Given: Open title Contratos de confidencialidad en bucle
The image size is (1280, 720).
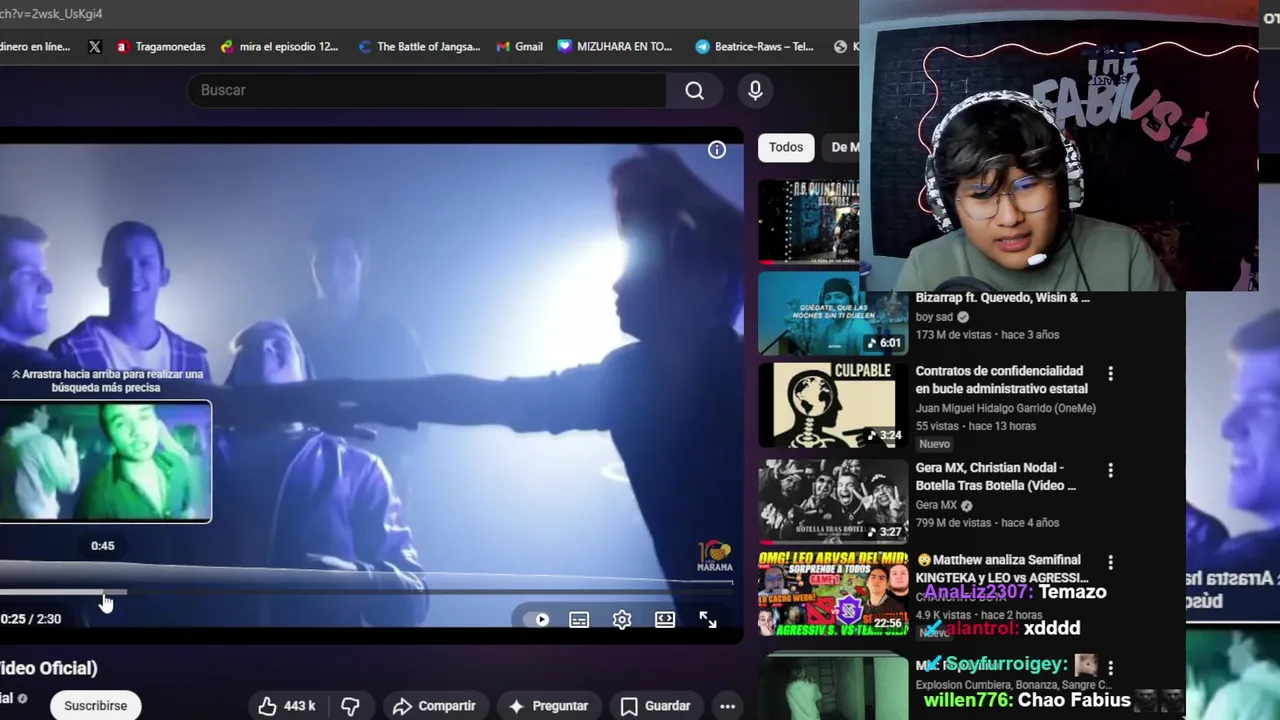Looking at the screenshot, I should pyautogui.click(x=1001, y=380).
